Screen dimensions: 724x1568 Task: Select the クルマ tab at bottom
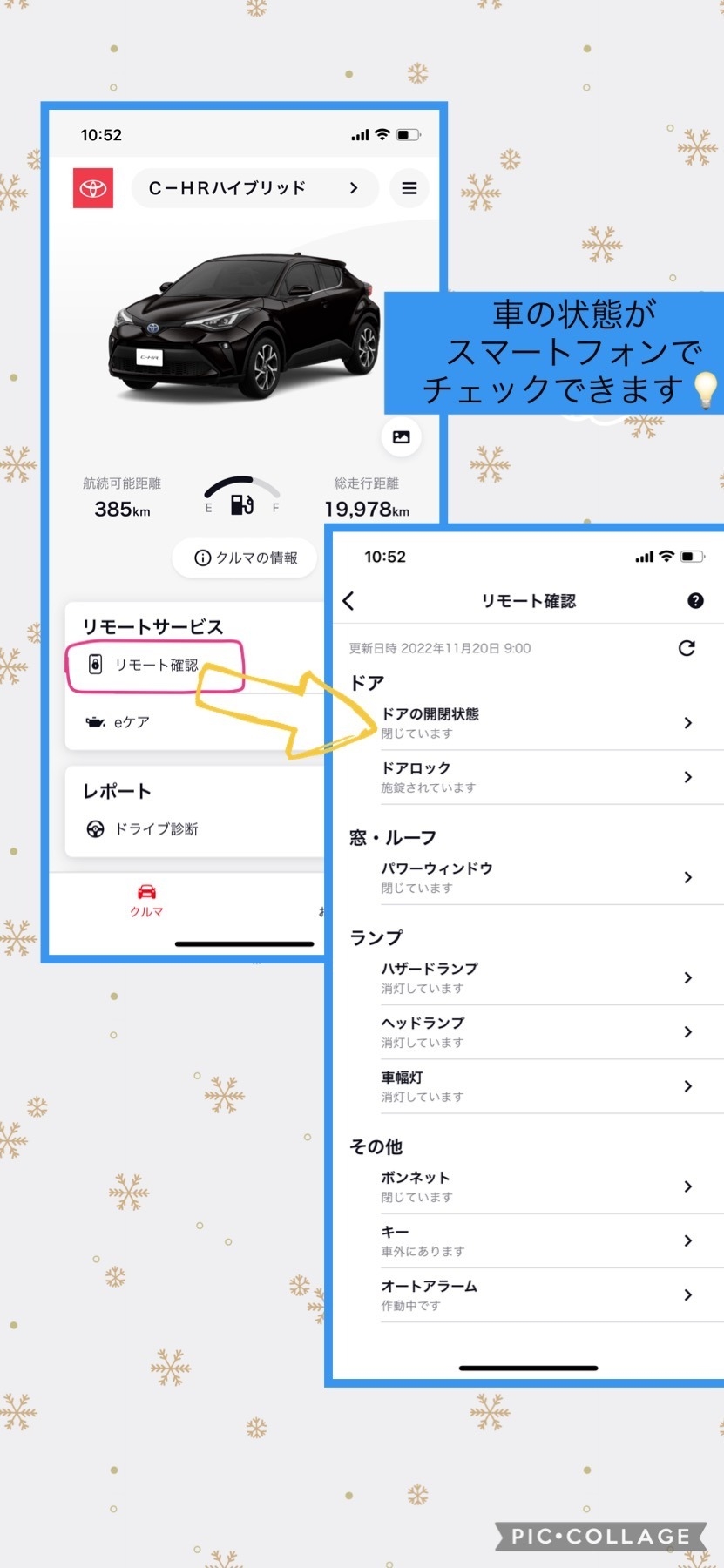pyautogui.click(x=146, y=901)
